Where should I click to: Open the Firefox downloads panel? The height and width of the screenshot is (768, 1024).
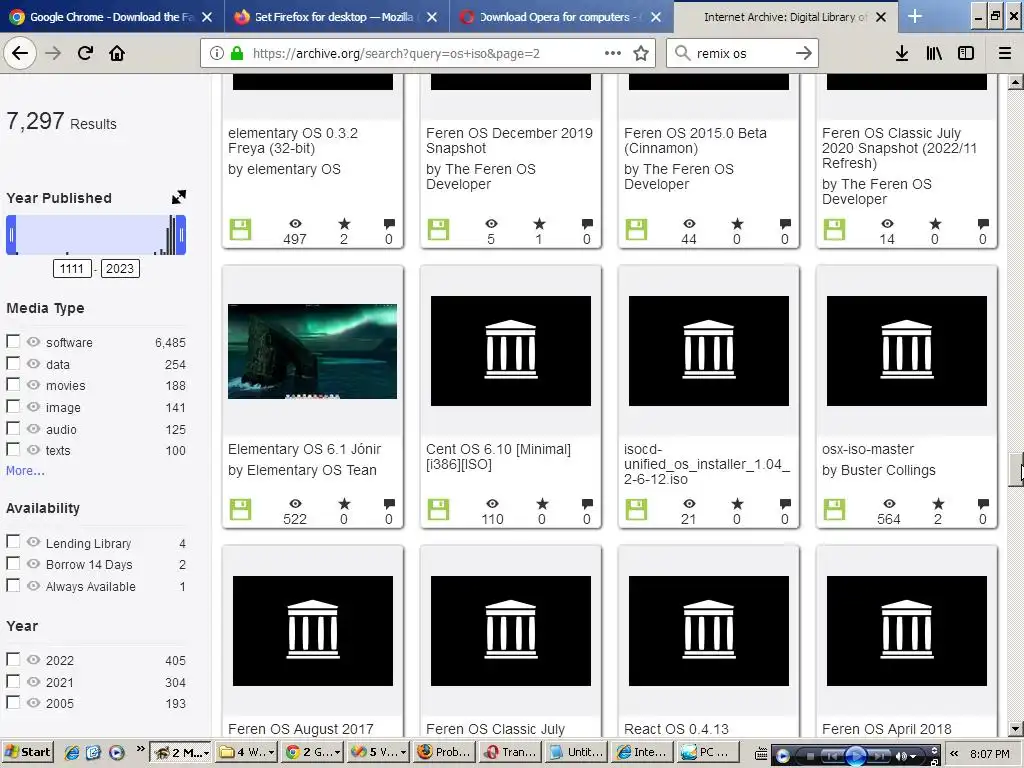click(902, 53)
